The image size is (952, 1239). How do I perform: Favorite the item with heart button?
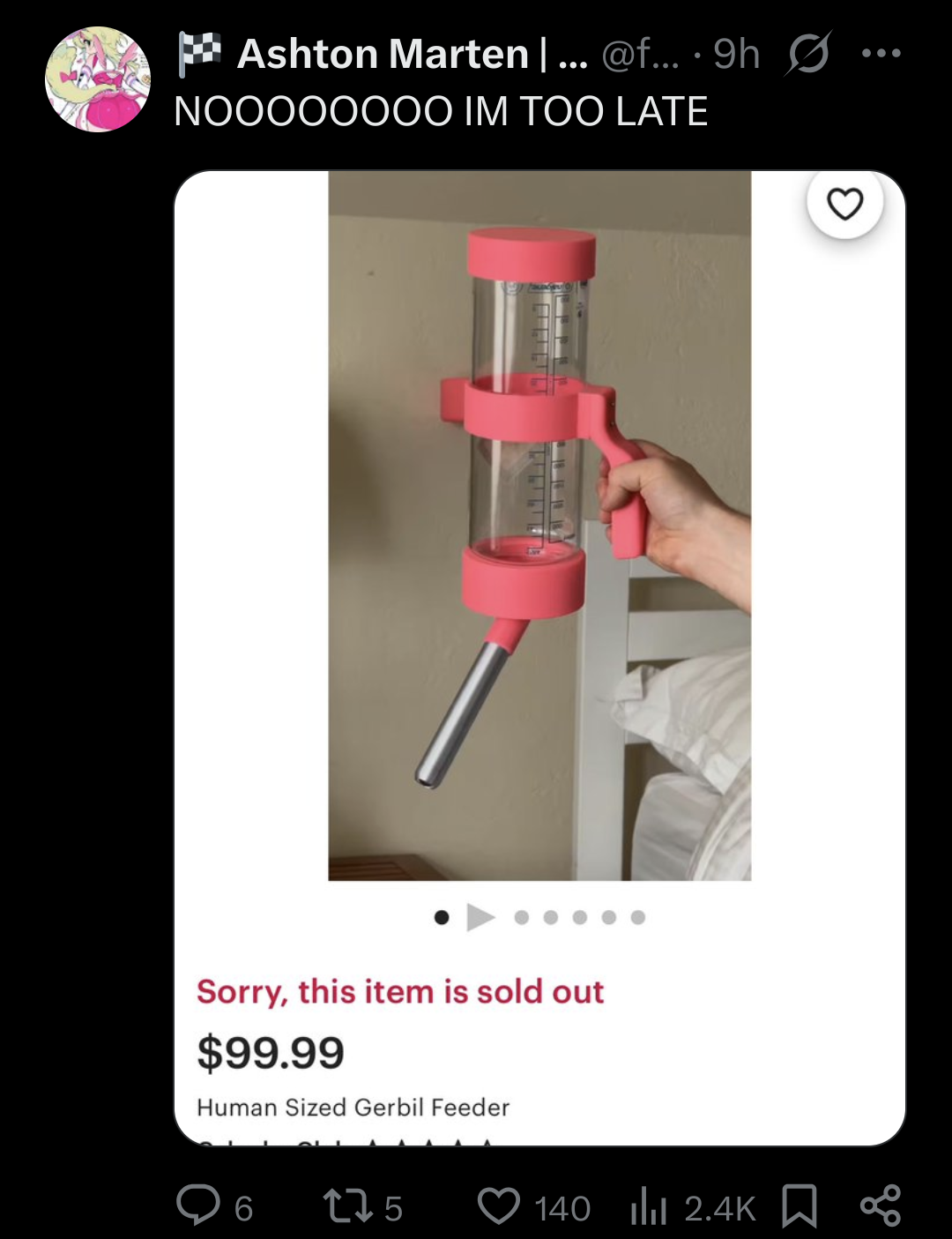pos(844,204)
